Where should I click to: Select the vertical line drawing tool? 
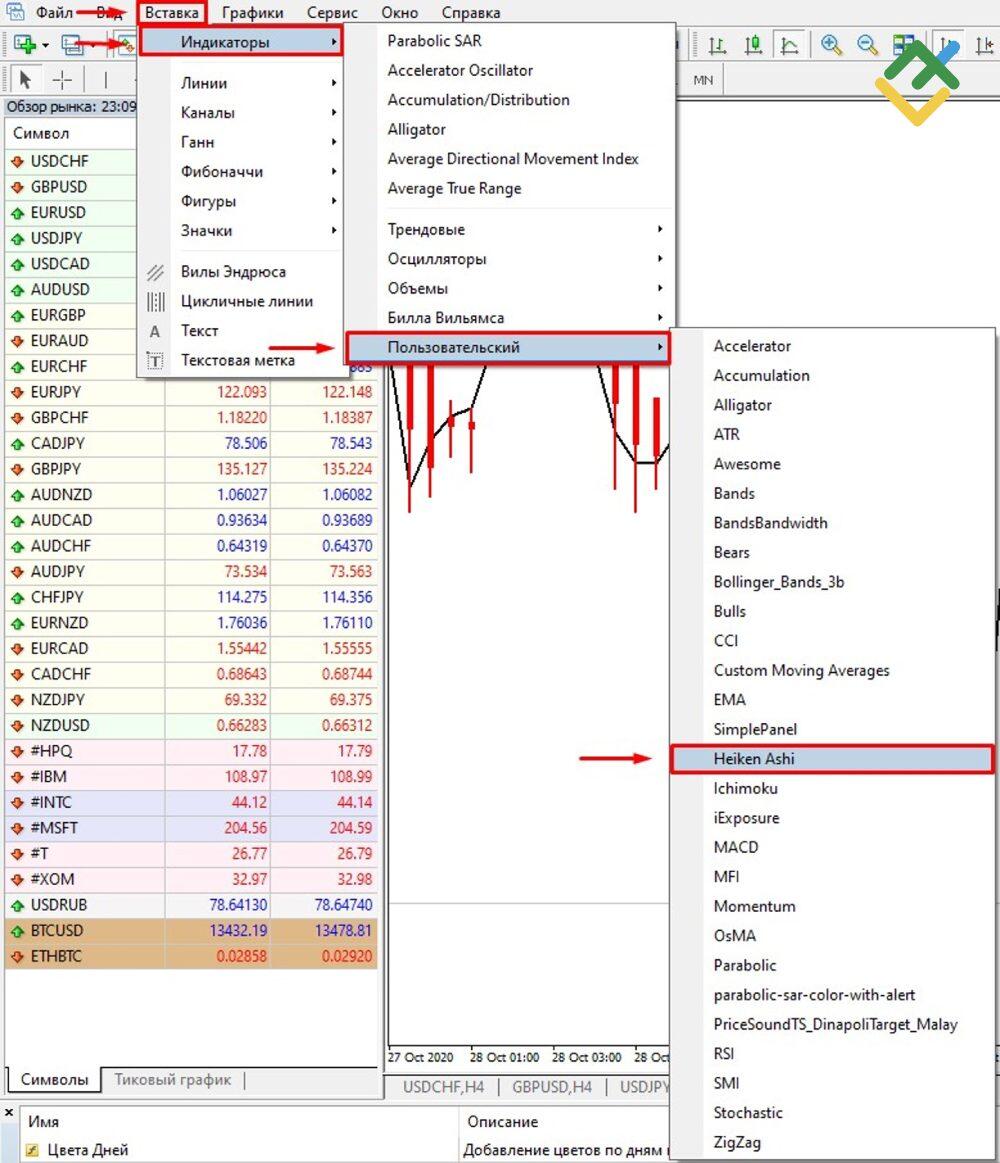[x=105, y=79]
